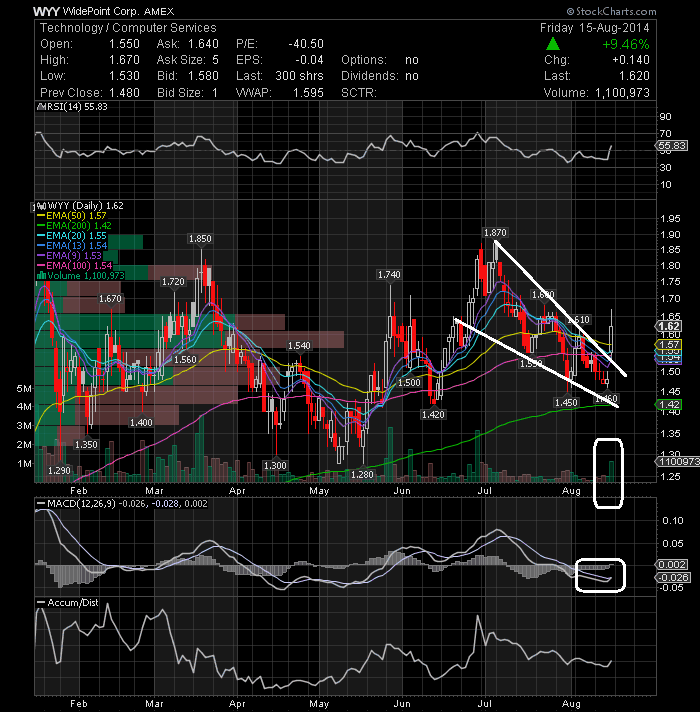This screenshot has height=712, width=700.
Task: Click the EMA(20) 1.55 legend entry
Action: (x=72, y=236)
